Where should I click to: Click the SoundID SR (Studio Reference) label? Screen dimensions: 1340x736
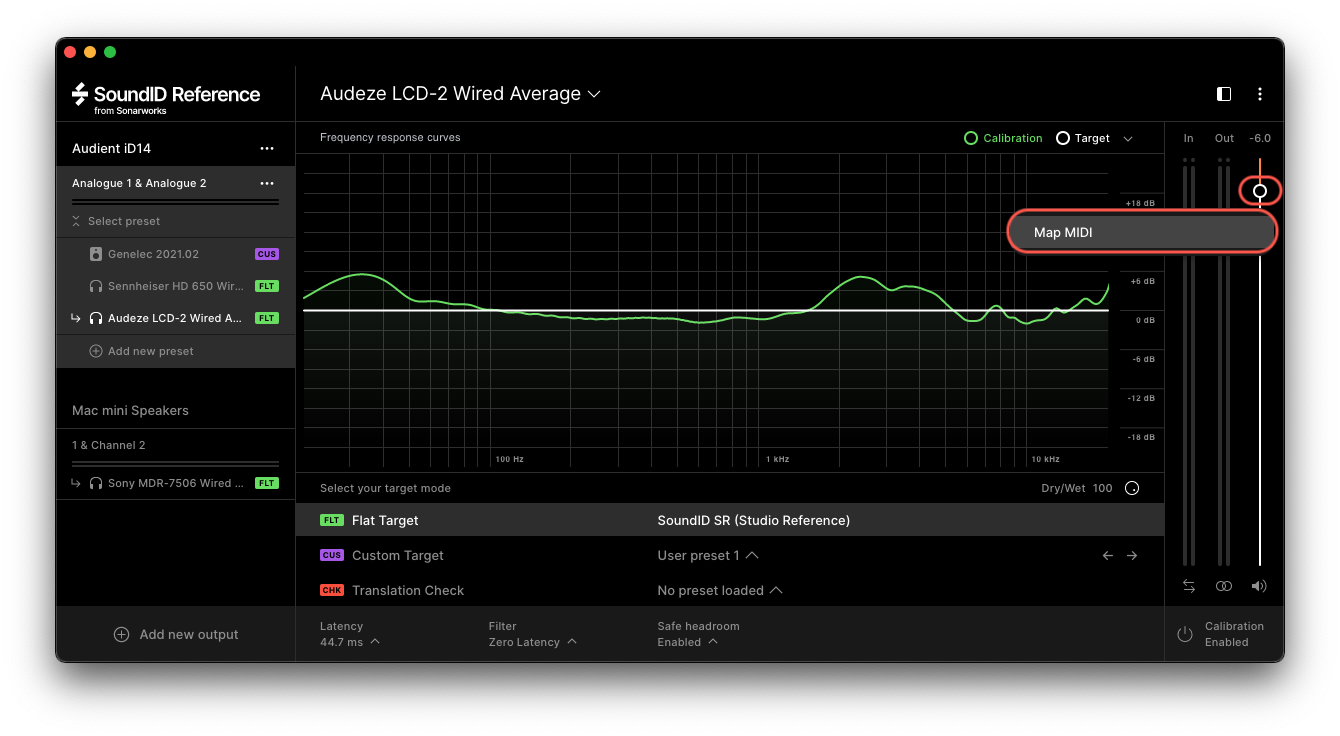(753, 520)
